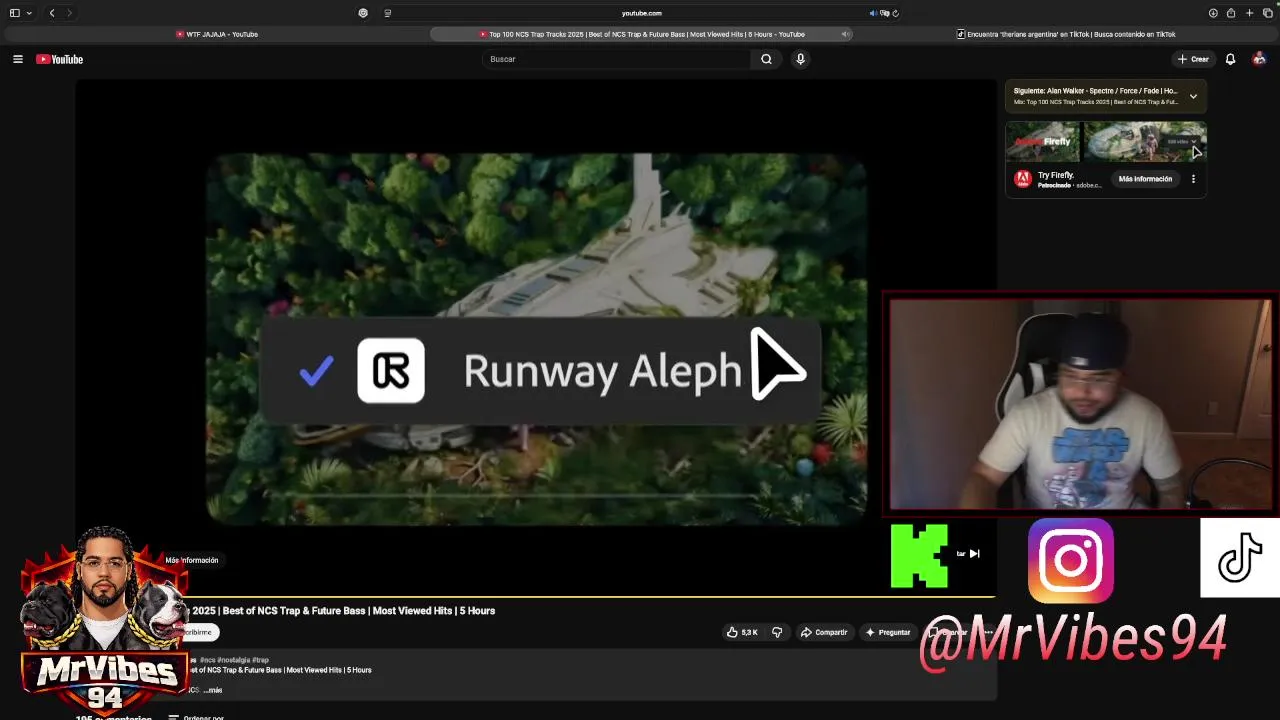Screen dimensions: 1280x720
Task: Click the Safari forward arrow
Action: [x=69, y=13]
